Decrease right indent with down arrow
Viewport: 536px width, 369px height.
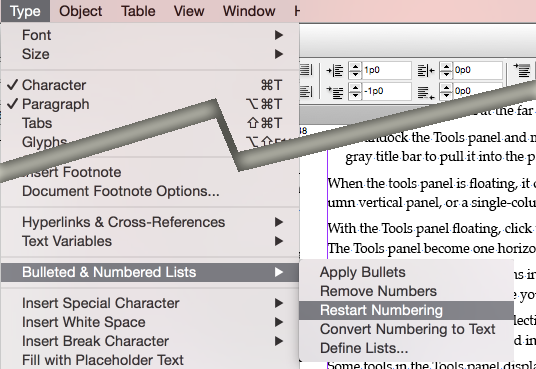(446, 74)
